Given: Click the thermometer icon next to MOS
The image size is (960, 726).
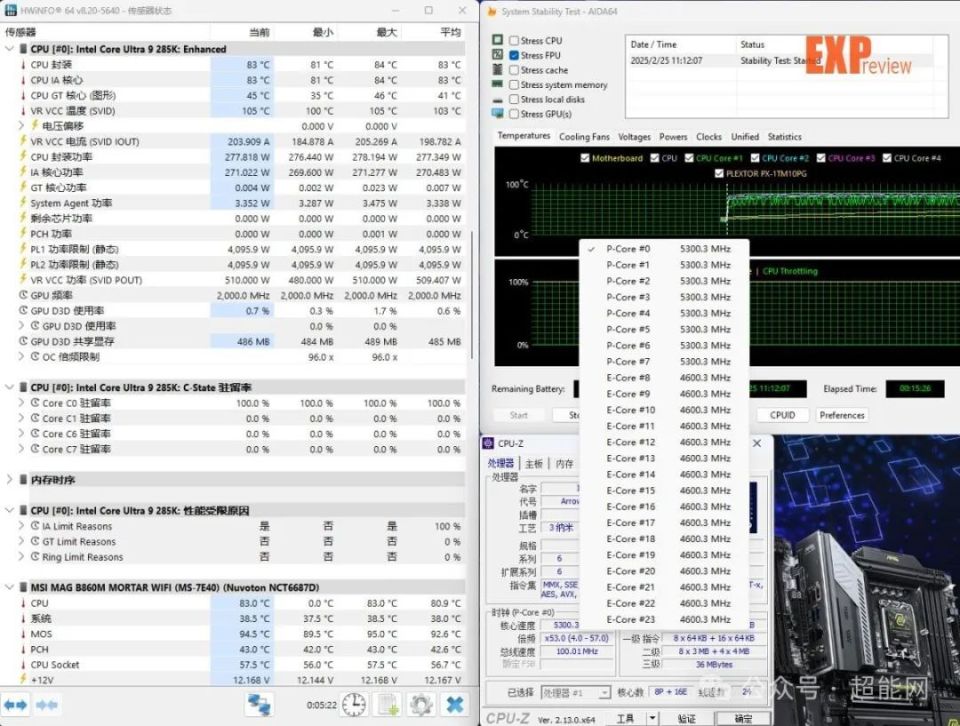Looking at the screenshot, I should click(x=23, y=634).
